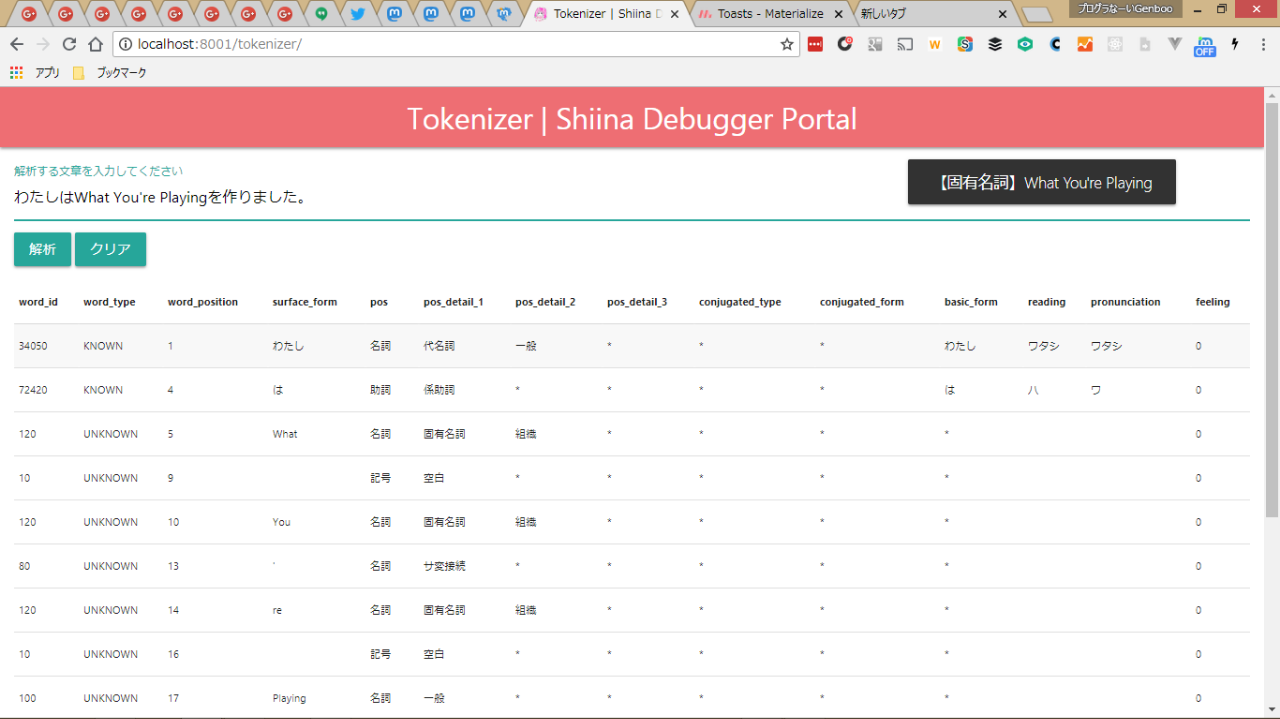This screenshot has width=1280, height=719.
Task: Reload the page
Action: pyautogui.click(x=69, y=44)
